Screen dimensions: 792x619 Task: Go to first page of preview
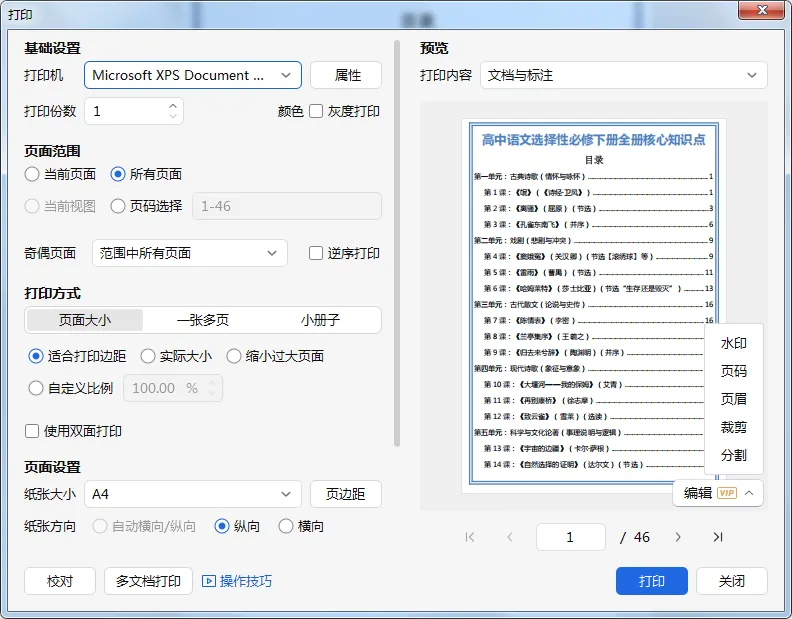pyautogui.click(x=470, y=537)
